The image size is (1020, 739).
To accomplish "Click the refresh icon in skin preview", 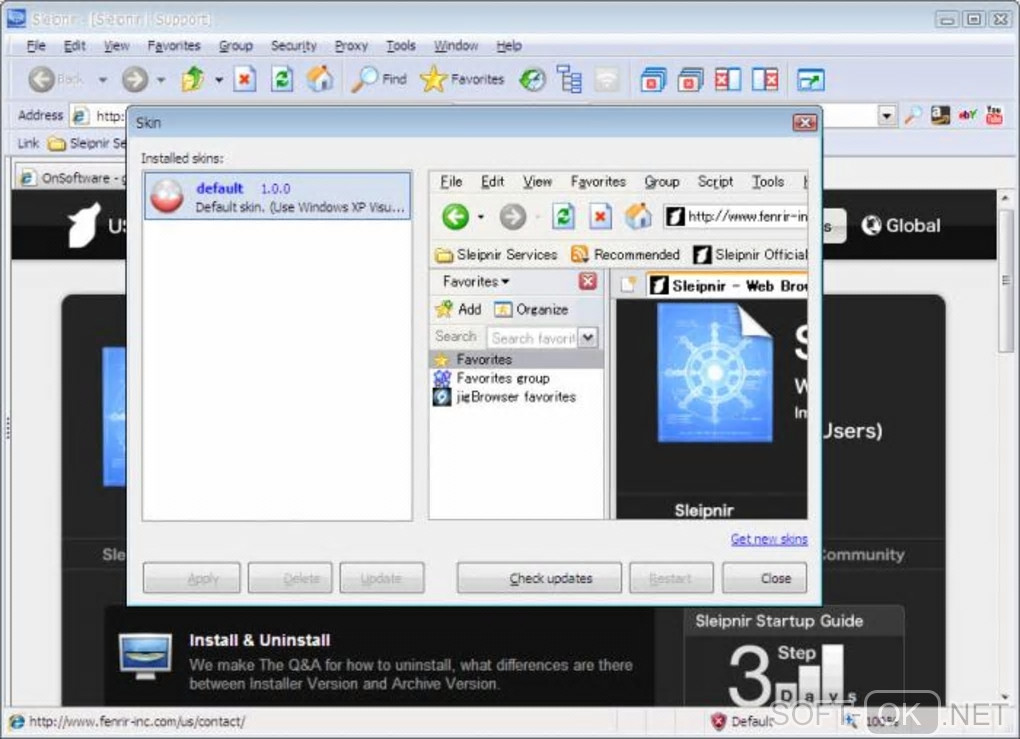I will pyautogui.click(x=563, y=216).
